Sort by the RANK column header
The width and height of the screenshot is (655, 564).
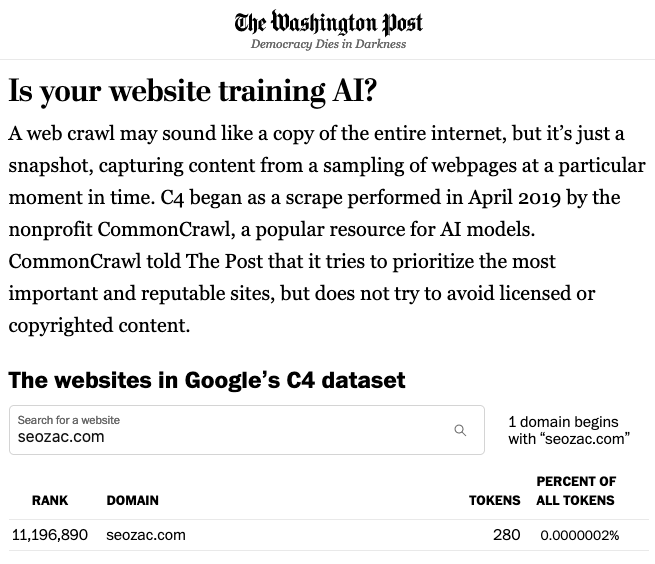pos(50,500)
